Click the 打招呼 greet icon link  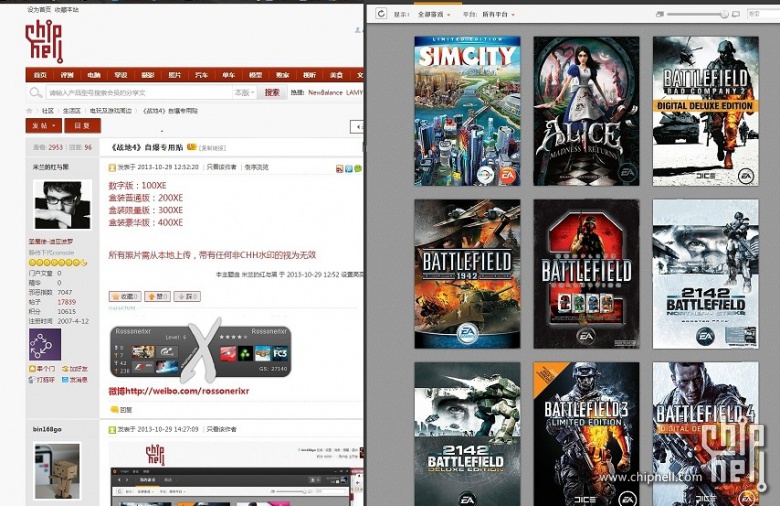tap(42, 380)
